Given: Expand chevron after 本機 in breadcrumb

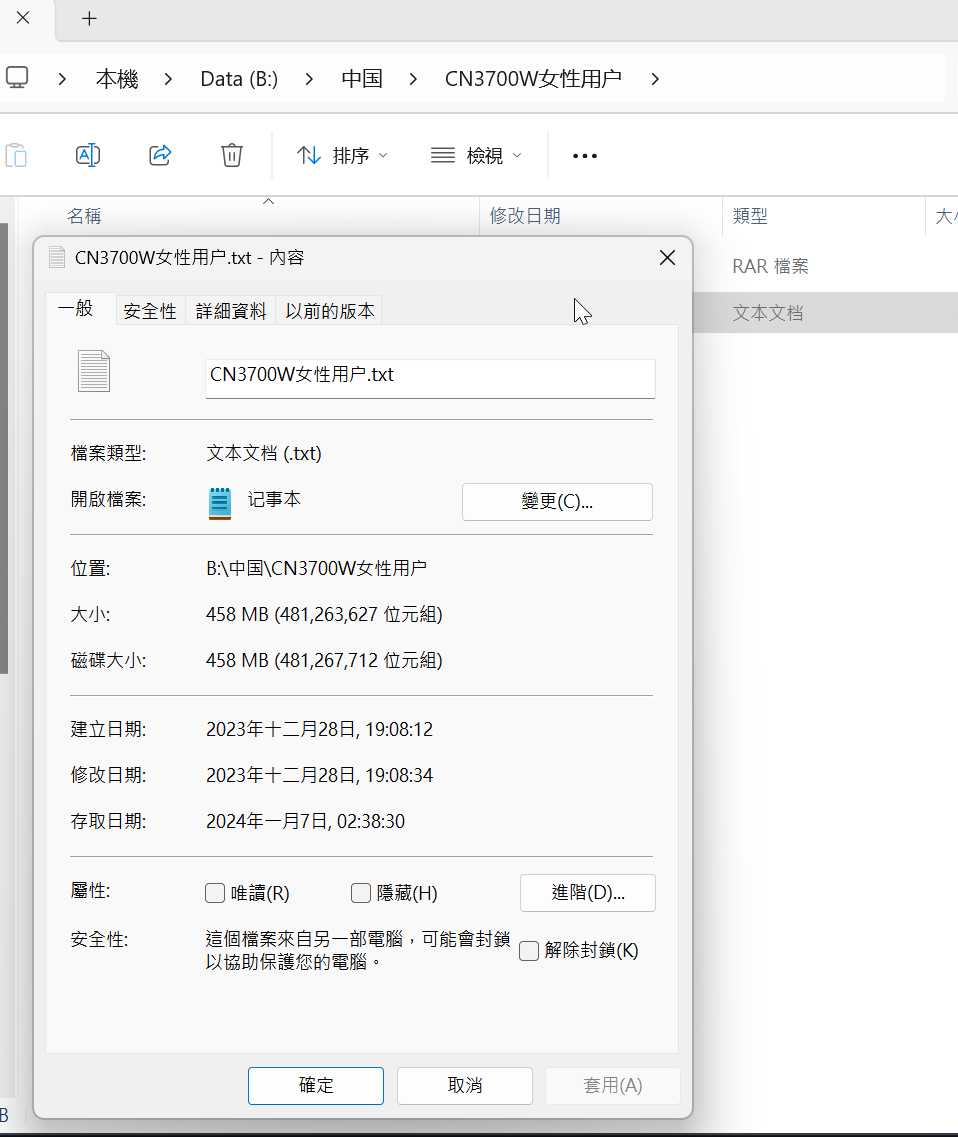Looking at the screenshot, I should pyautogui.click(x=168, y=78).
